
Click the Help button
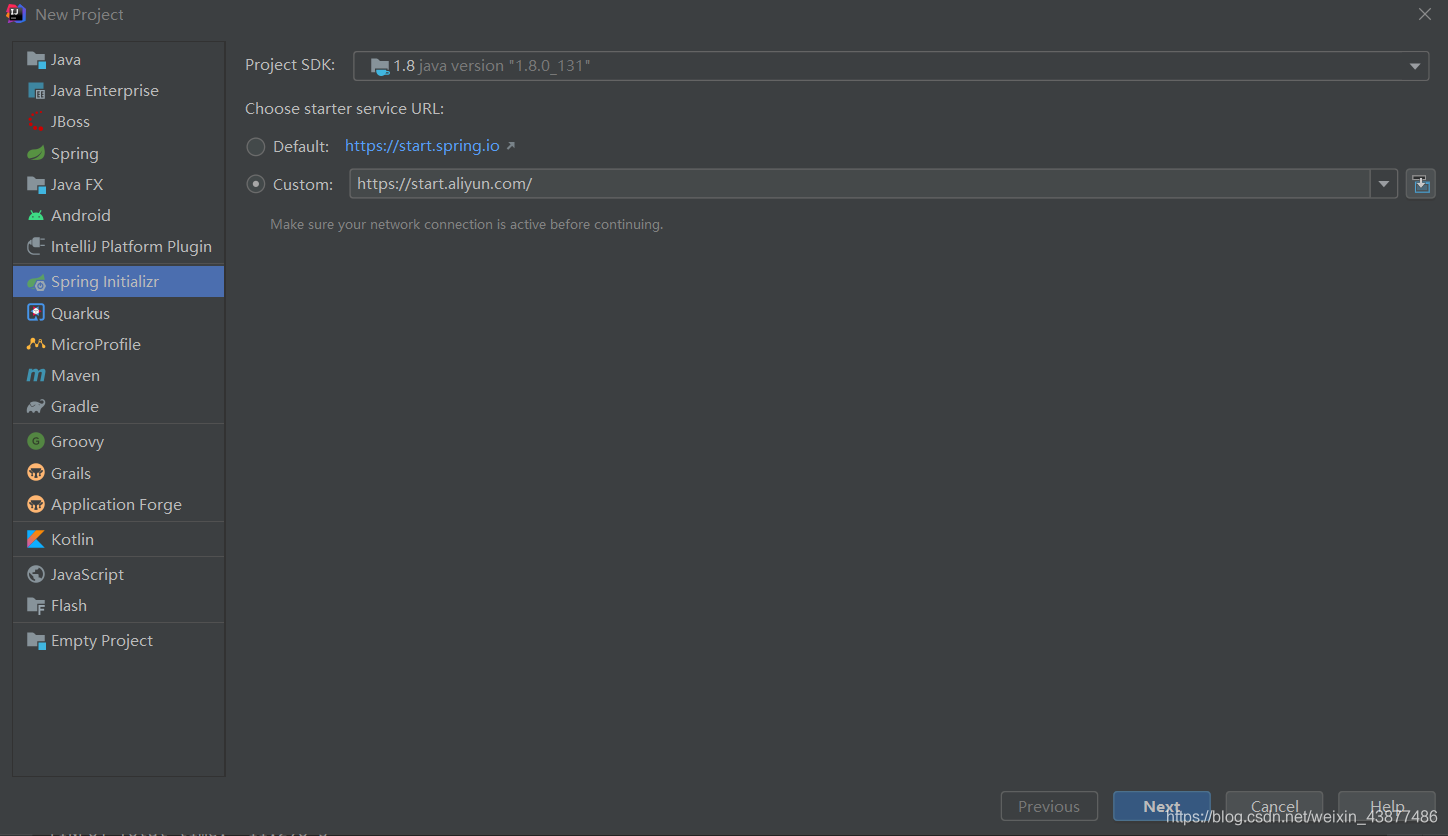click(1386, 806)
